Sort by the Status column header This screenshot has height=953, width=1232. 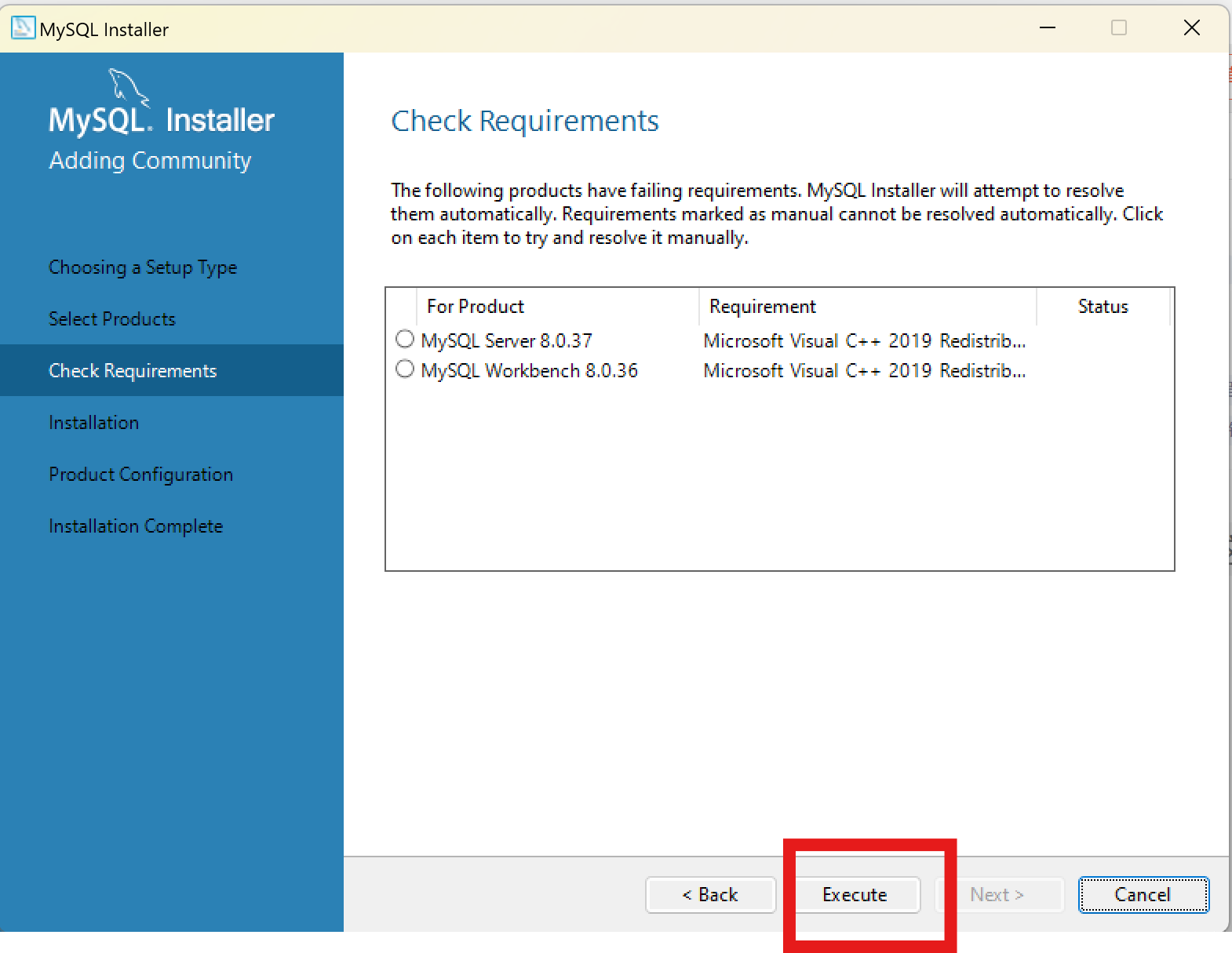point(1103,307)
